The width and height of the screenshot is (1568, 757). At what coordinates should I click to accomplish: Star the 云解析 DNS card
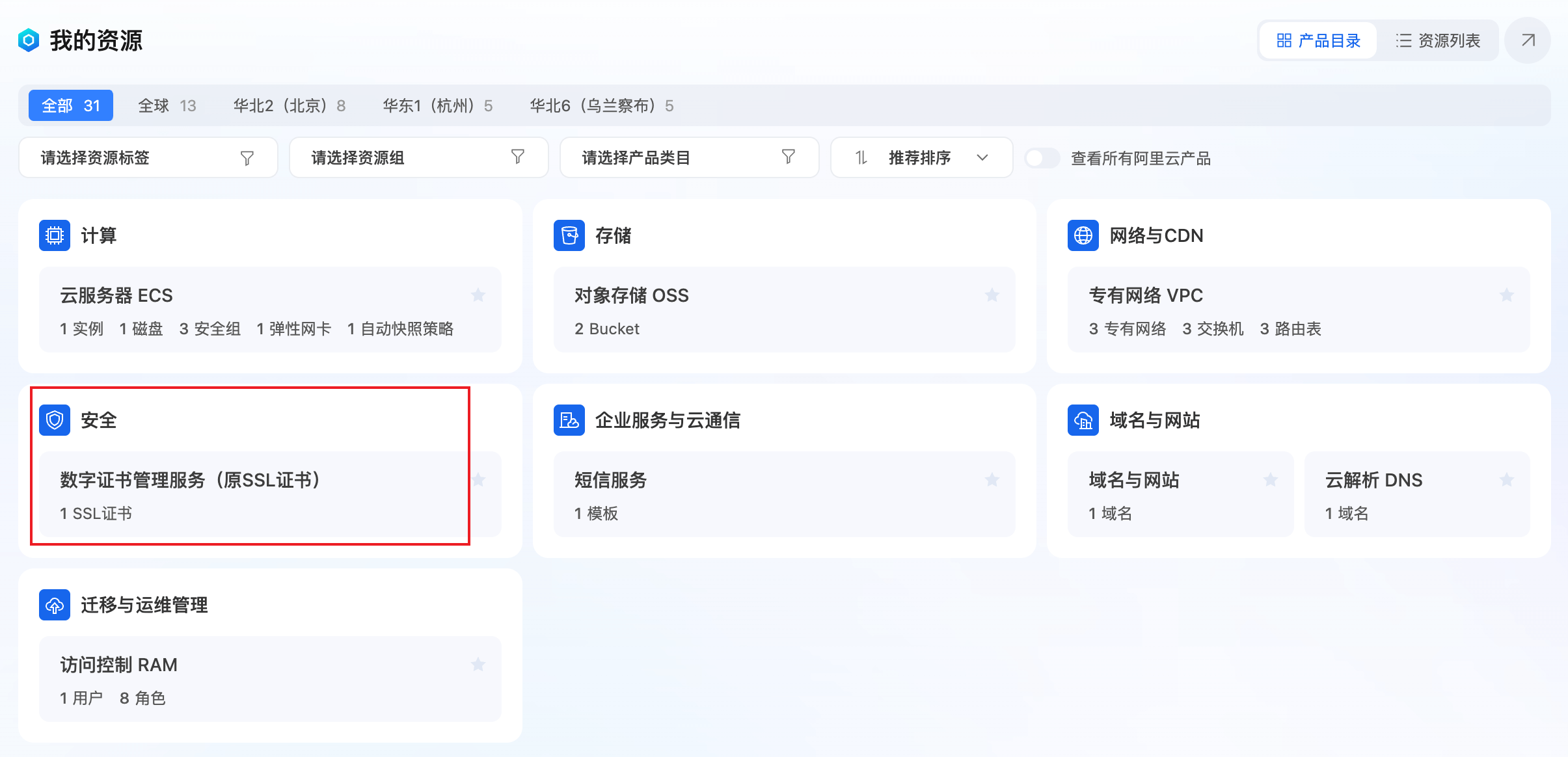tap(1506, 480)
